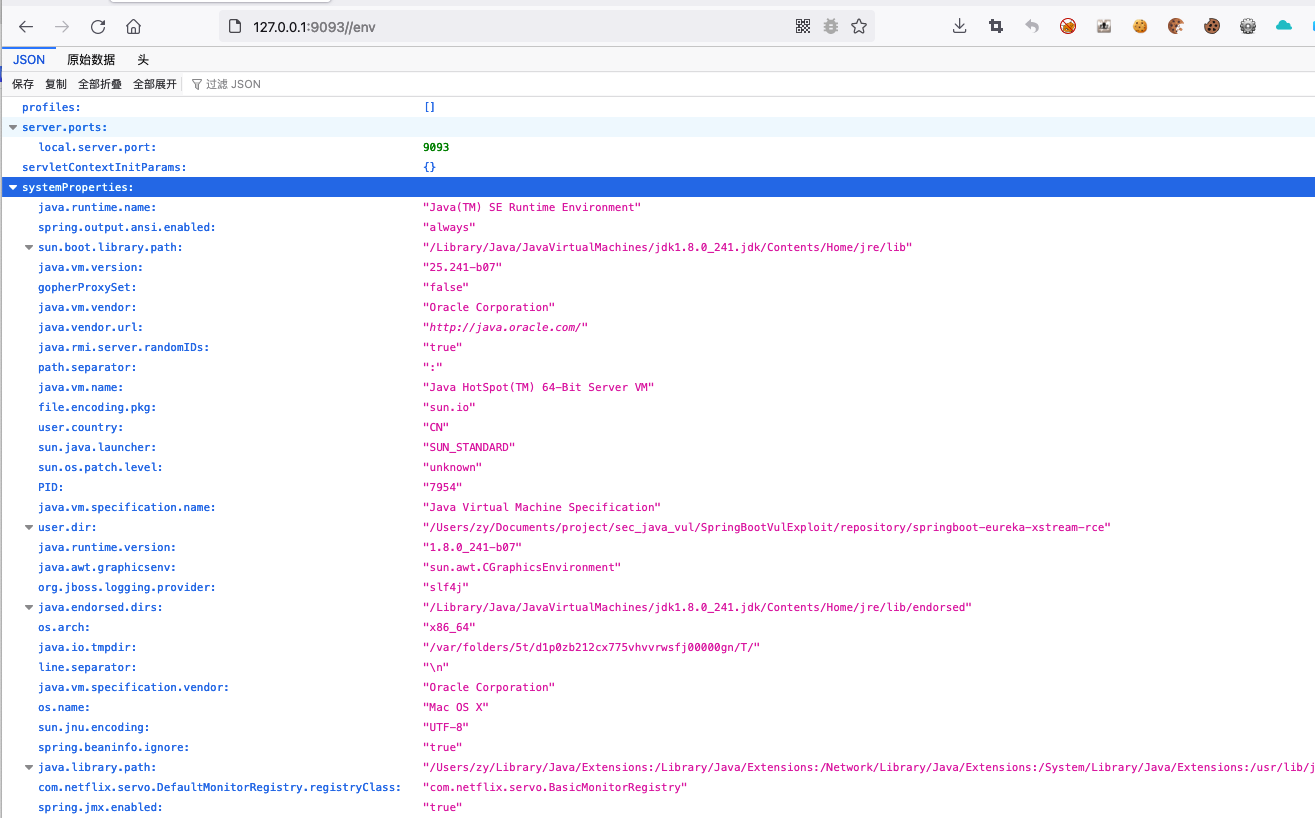
Task: Select the profiles: row
Action: point(657,107)
